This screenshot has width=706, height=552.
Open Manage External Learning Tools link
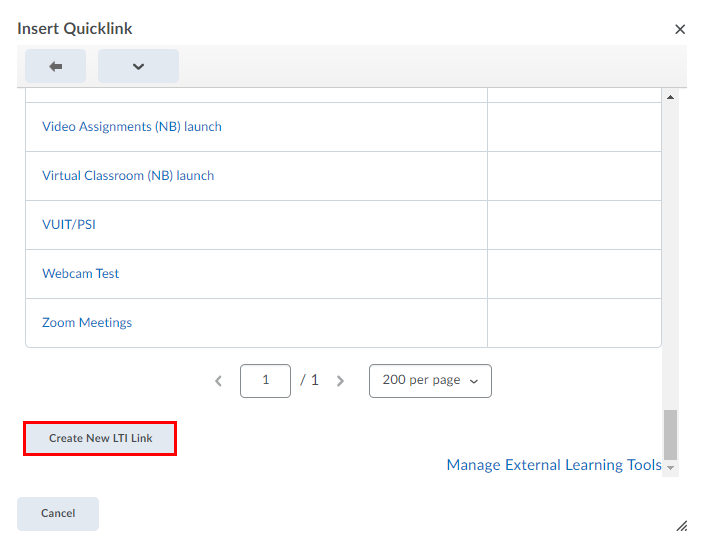click(554, 465)
